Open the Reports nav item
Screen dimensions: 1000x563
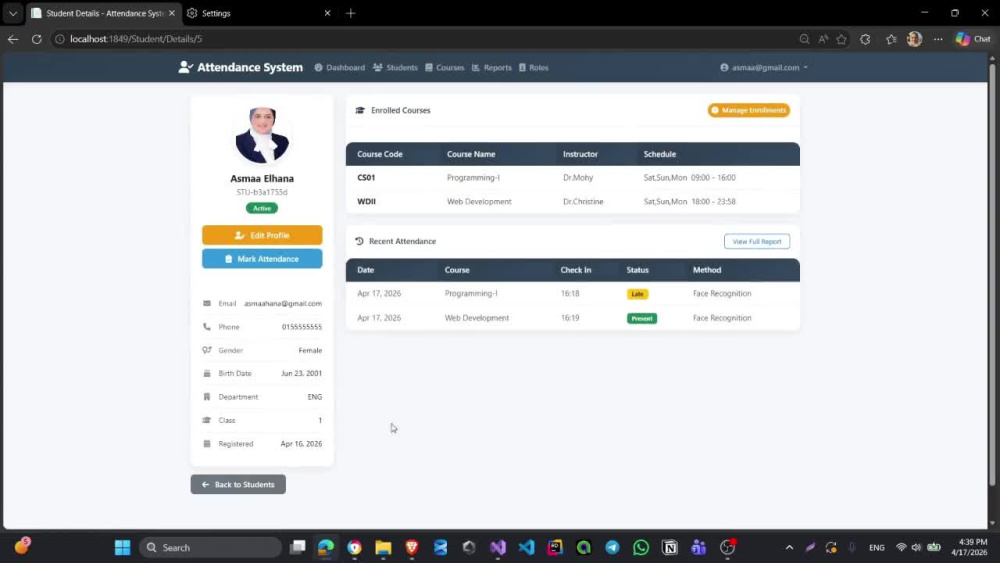click(492, 68)
